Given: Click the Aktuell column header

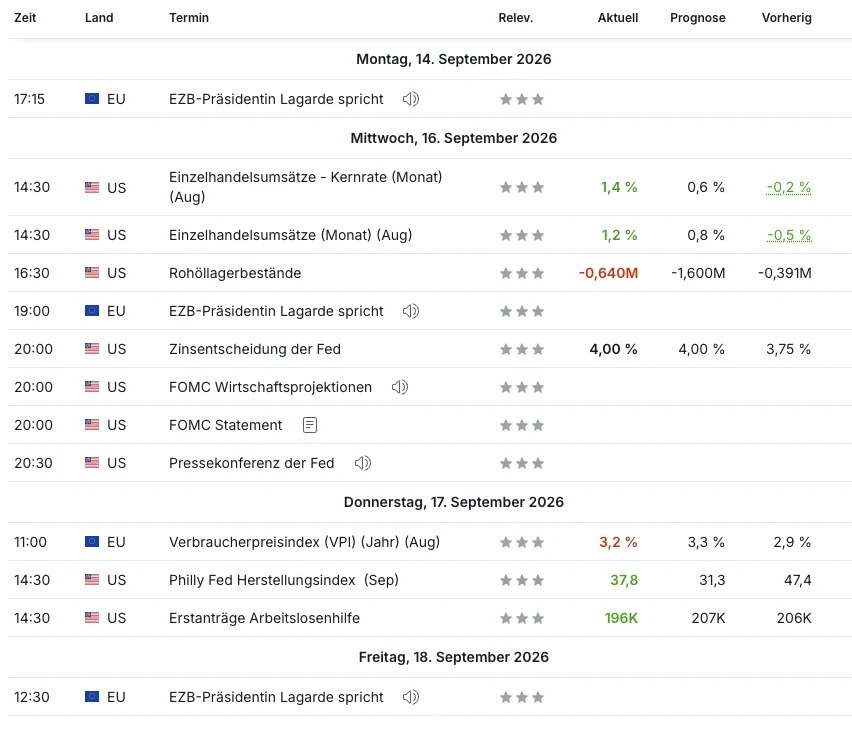Looking at the screenshot, I should (x=618, y=18).
